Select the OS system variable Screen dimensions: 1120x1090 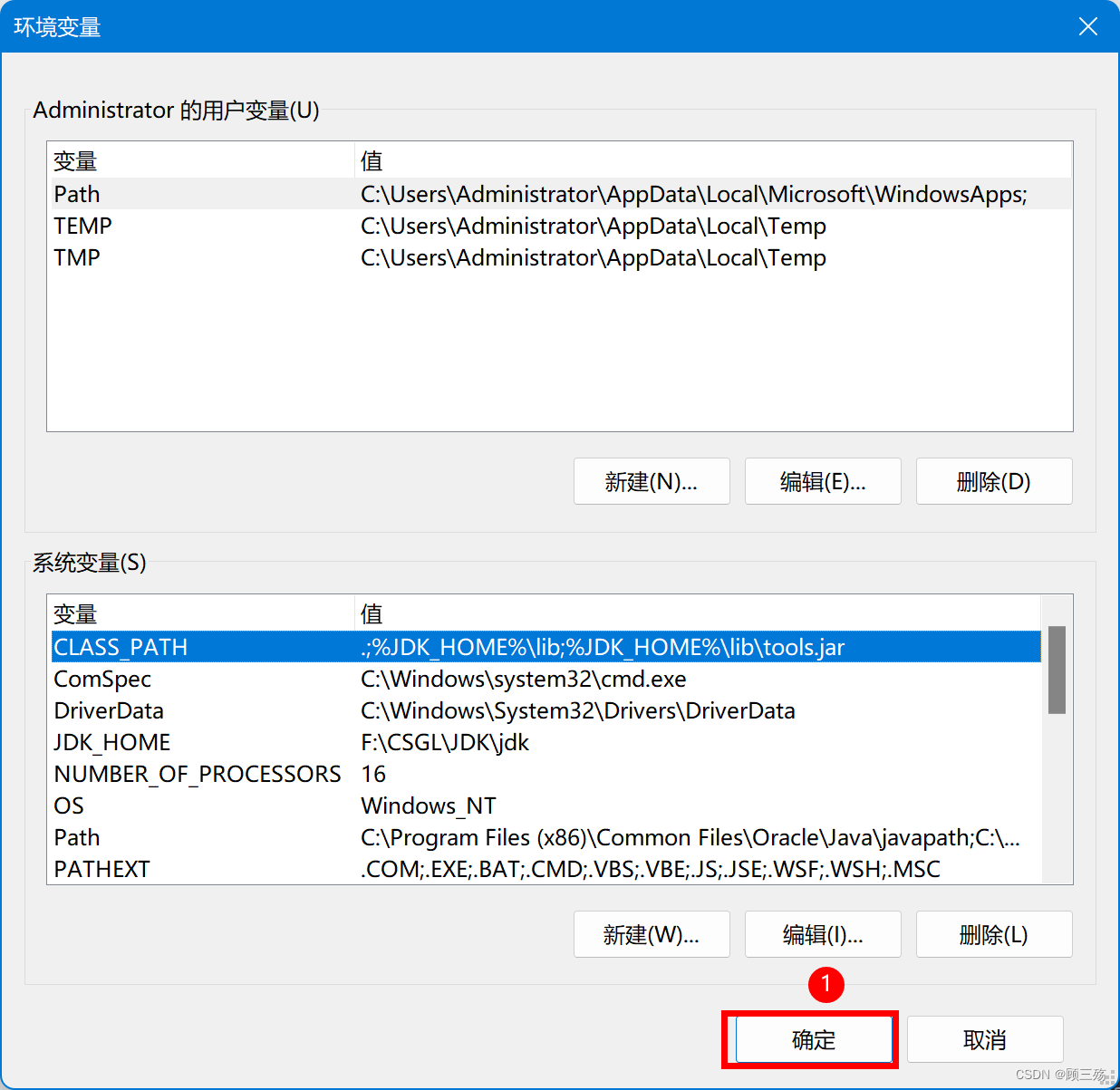point(546,805)
